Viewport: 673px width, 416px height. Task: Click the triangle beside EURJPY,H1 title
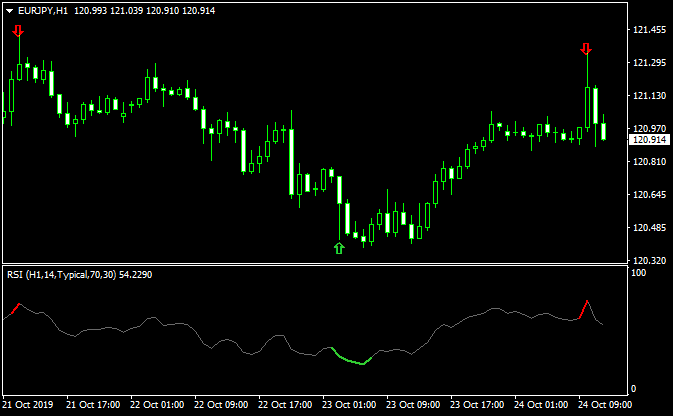[x=9, y=11]
